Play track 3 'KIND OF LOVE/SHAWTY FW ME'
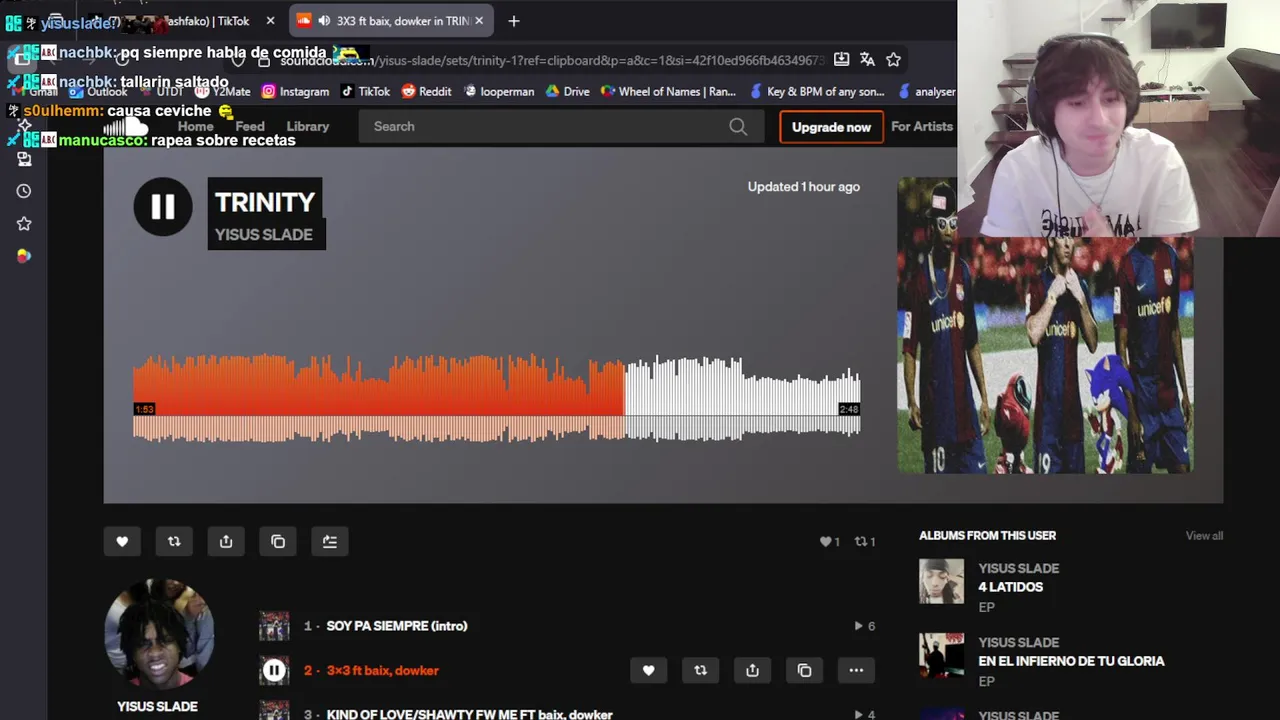The image size is (1280, 720). tap(469, 714)
